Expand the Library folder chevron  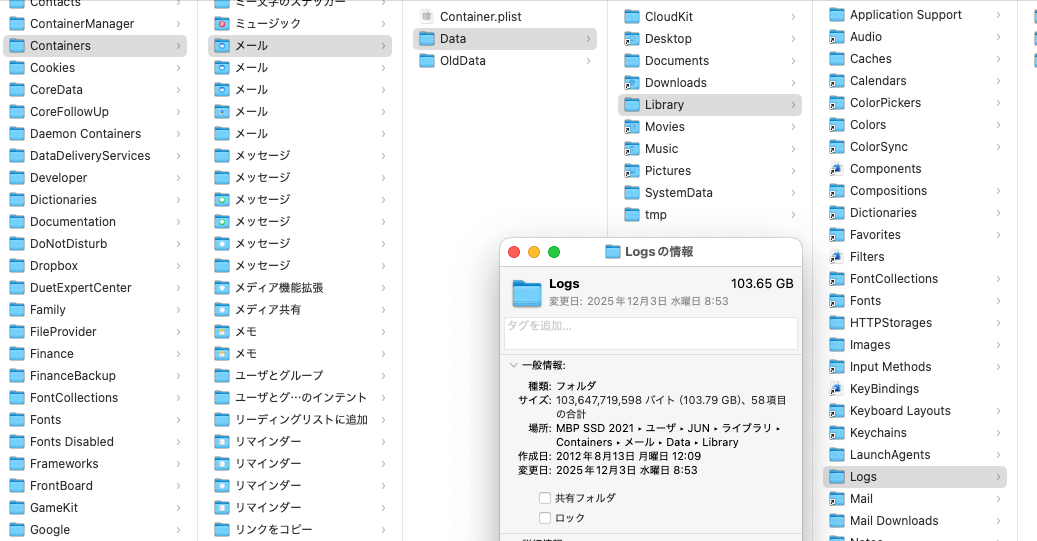click(793, 105)
